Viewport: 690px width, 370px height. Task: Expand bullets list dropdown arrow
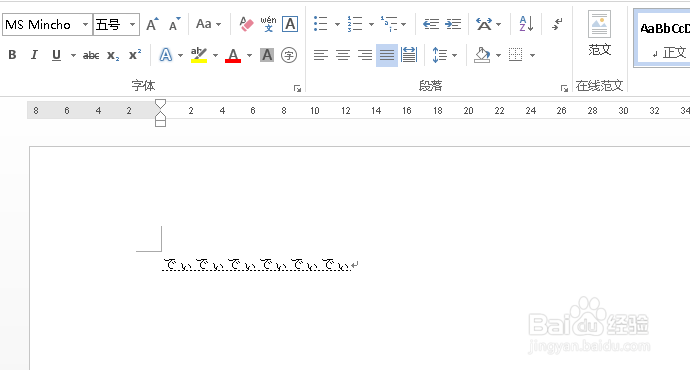337,24
